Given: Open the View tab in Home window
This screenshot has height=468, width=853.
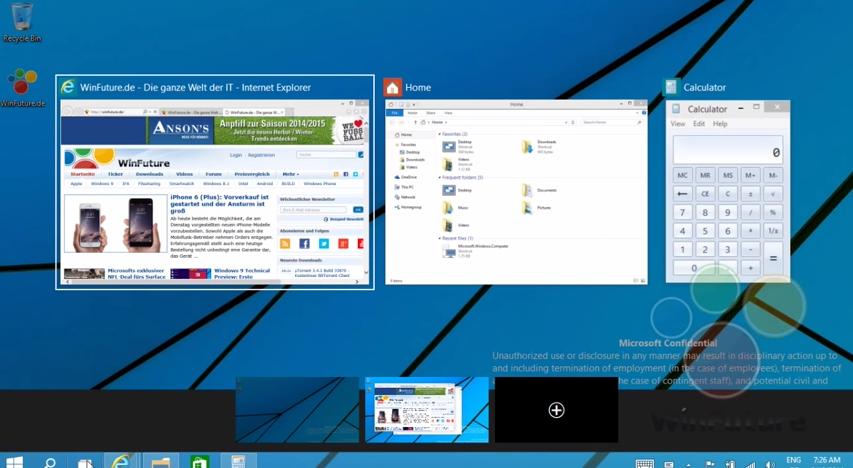Looking at the screenshot, I should 448,113.
